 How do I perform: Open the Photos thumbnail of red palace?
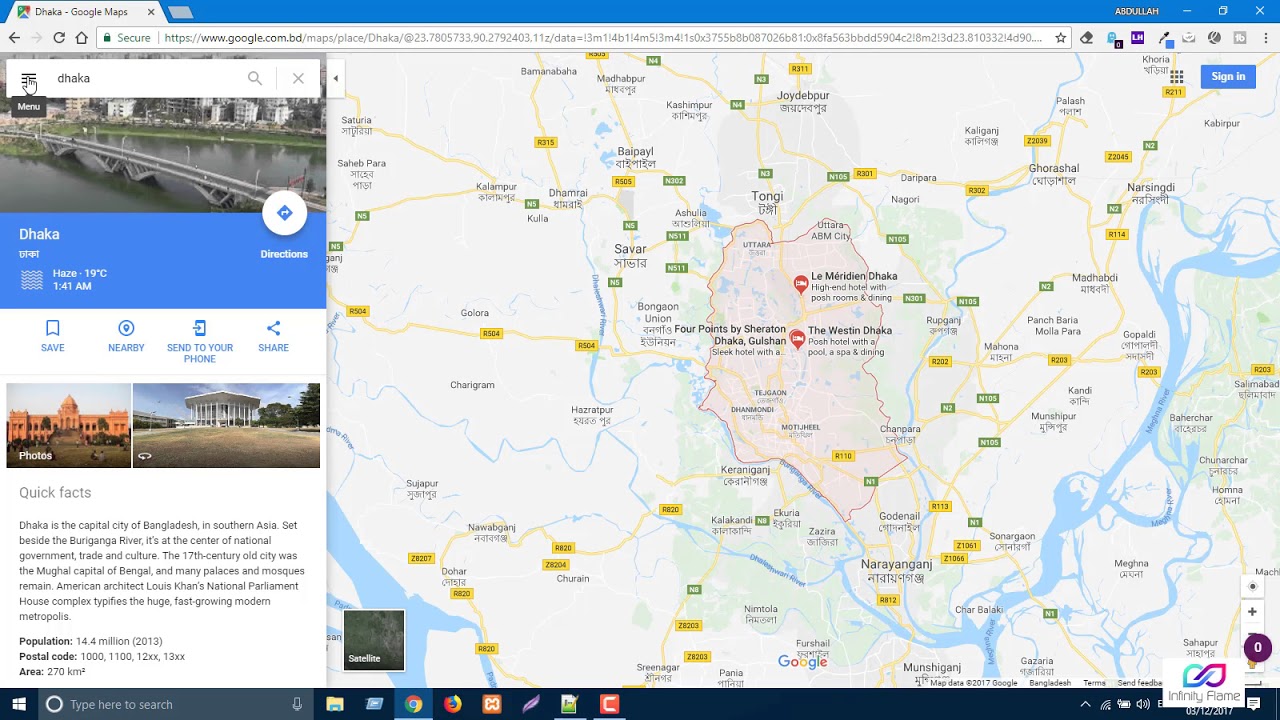(69, 425)
